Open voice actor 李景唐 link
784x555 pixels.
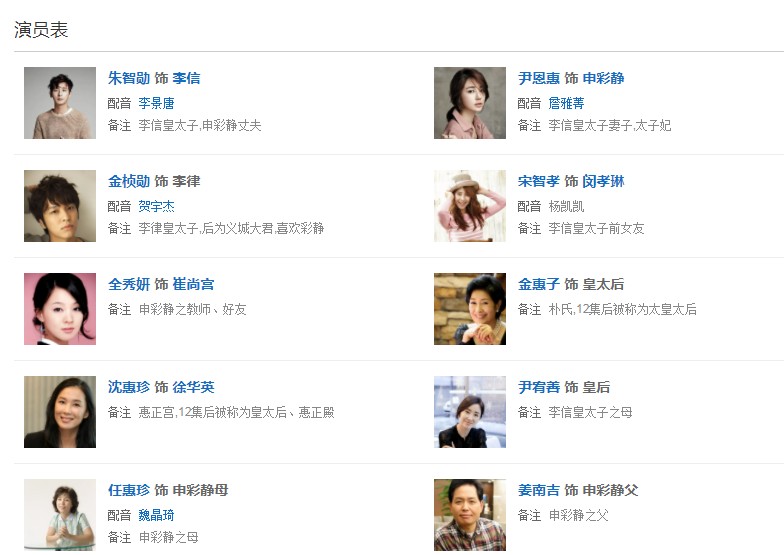coord(156,104)
